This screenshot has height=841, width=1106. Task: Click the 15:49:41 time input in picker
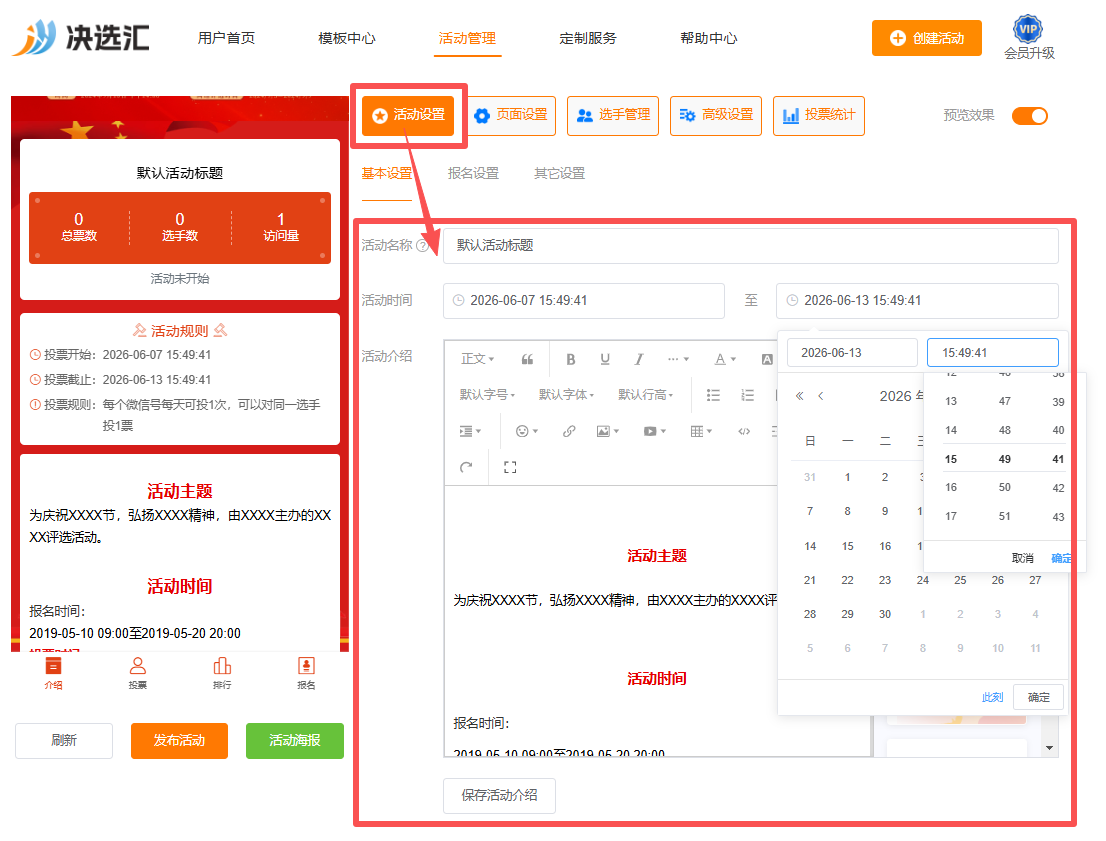pyautogui.click(x=992, y=353)
